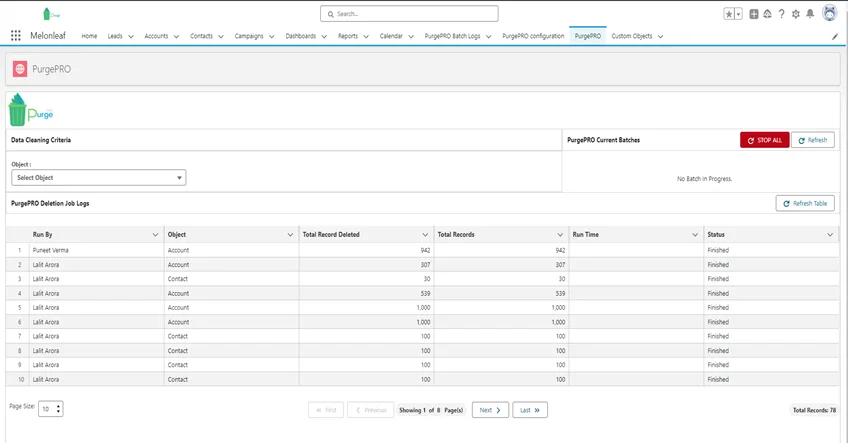The width and height of the screenshot is (848, 443).
Task: Expand the Accounts tab chevron menu
Action: 176,36
